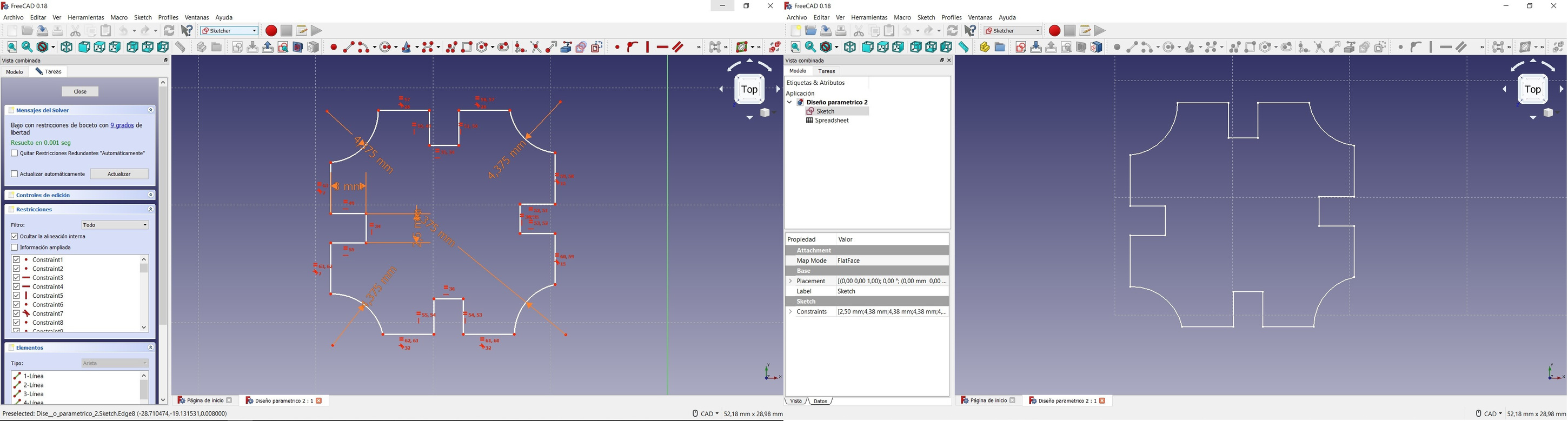Click View sketch icon in left window
Viewport: 1568px width, 421px height.
(x=283, y=47)
